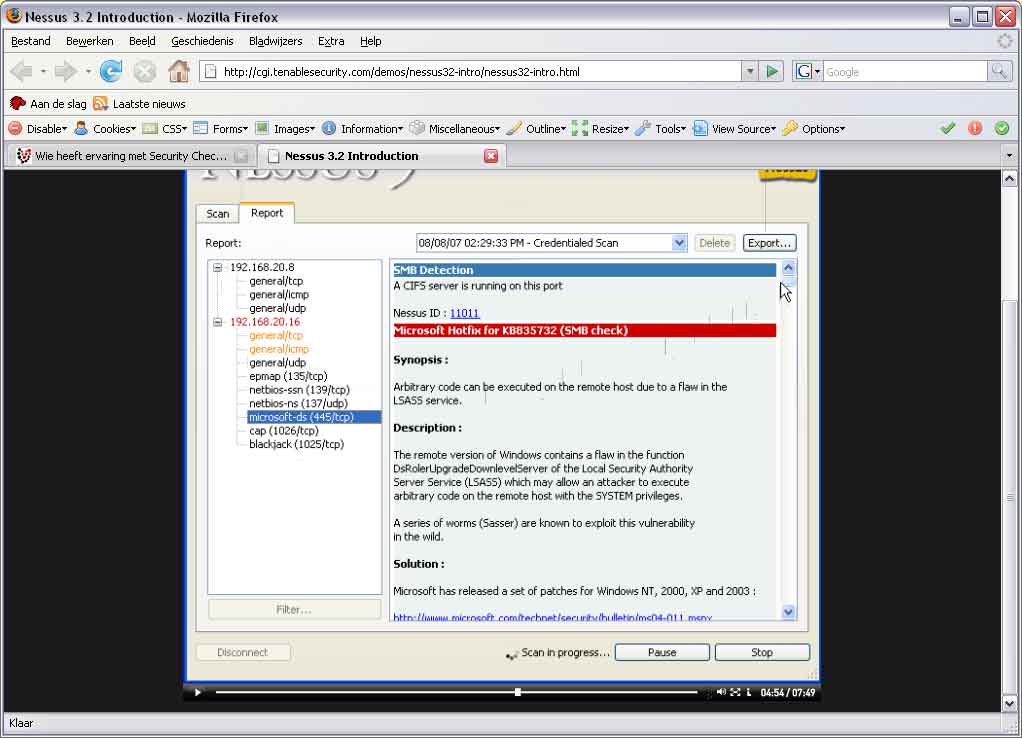Close the Nessus 3.2 Introduction tab
The image size is (1022, 738).
pos(491,156)
